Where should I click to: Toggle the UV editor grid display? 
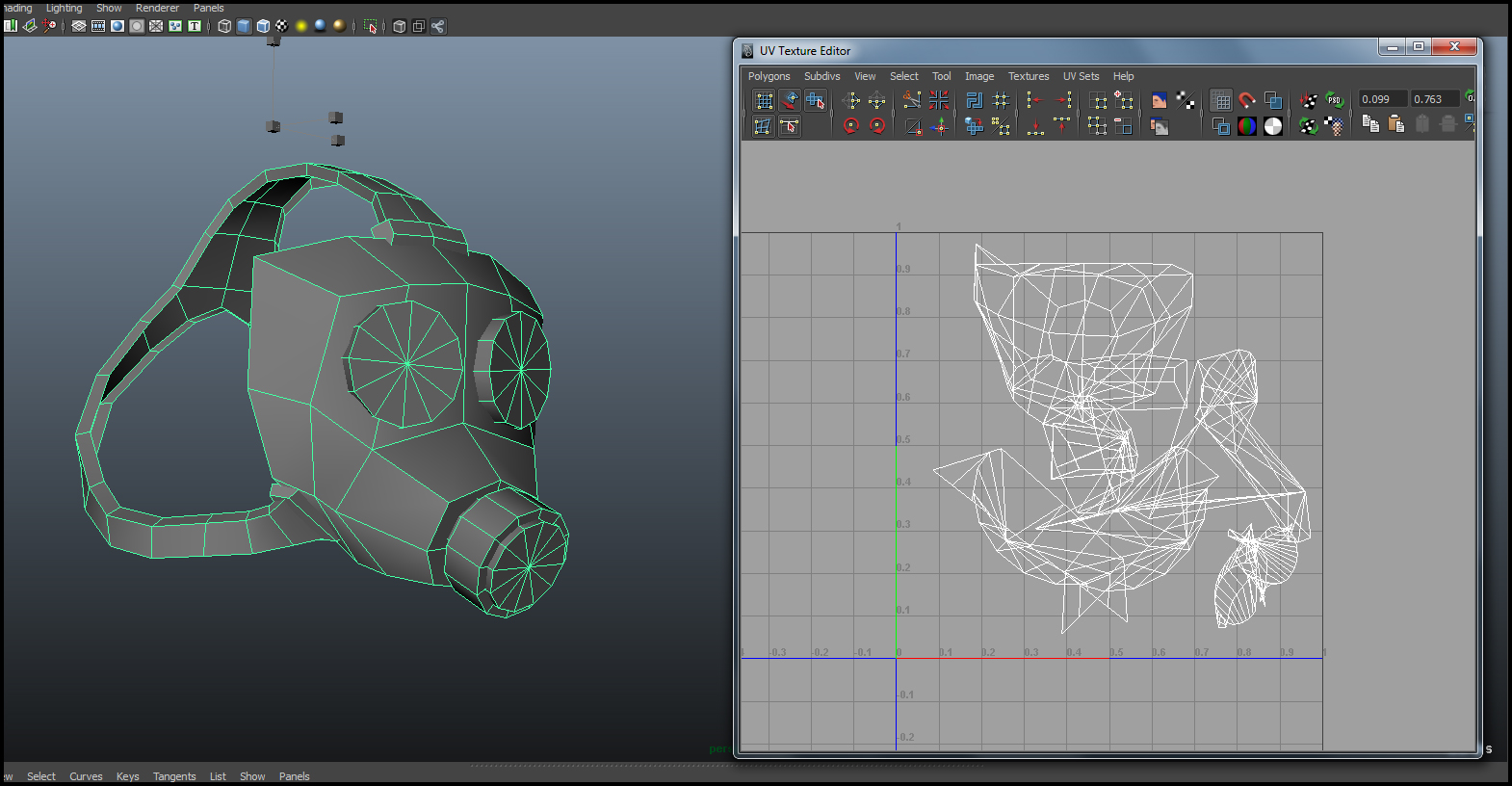click(x=1221, y=100)
